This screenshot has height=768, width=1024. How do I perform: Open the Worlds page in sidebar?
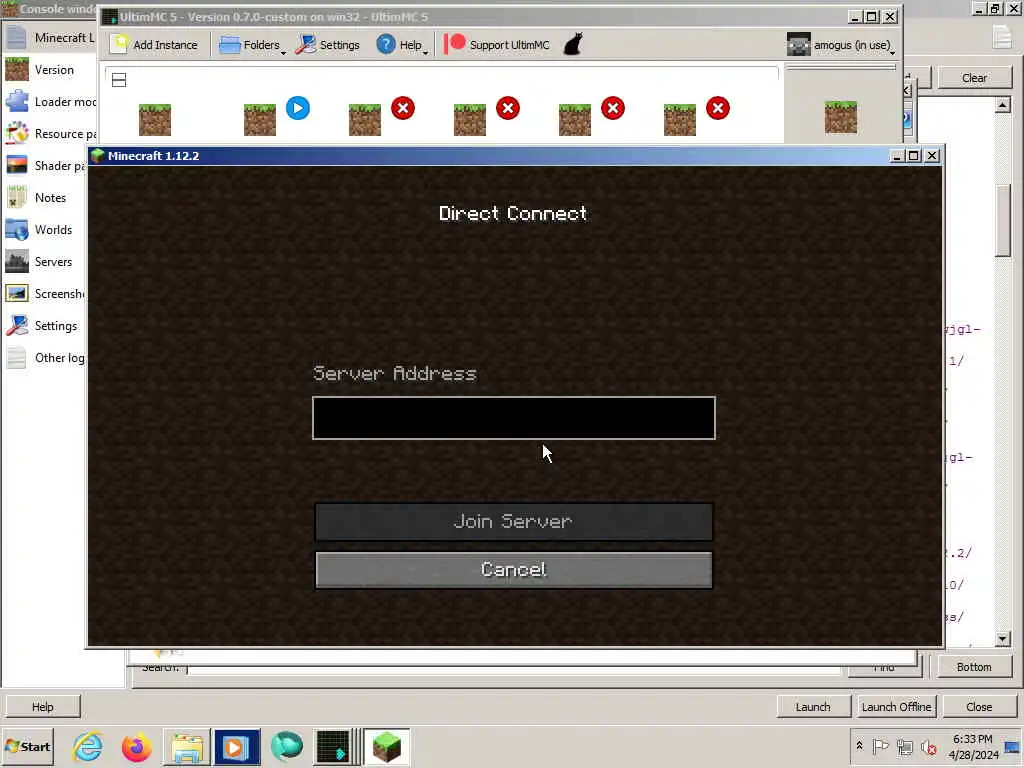pos(43,229)
